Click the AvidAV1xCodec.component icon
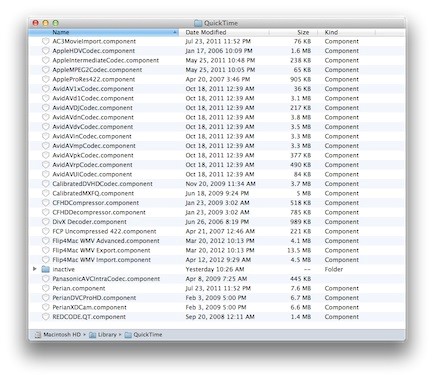This screenshot has height=380, width=434. click(46, 89)
